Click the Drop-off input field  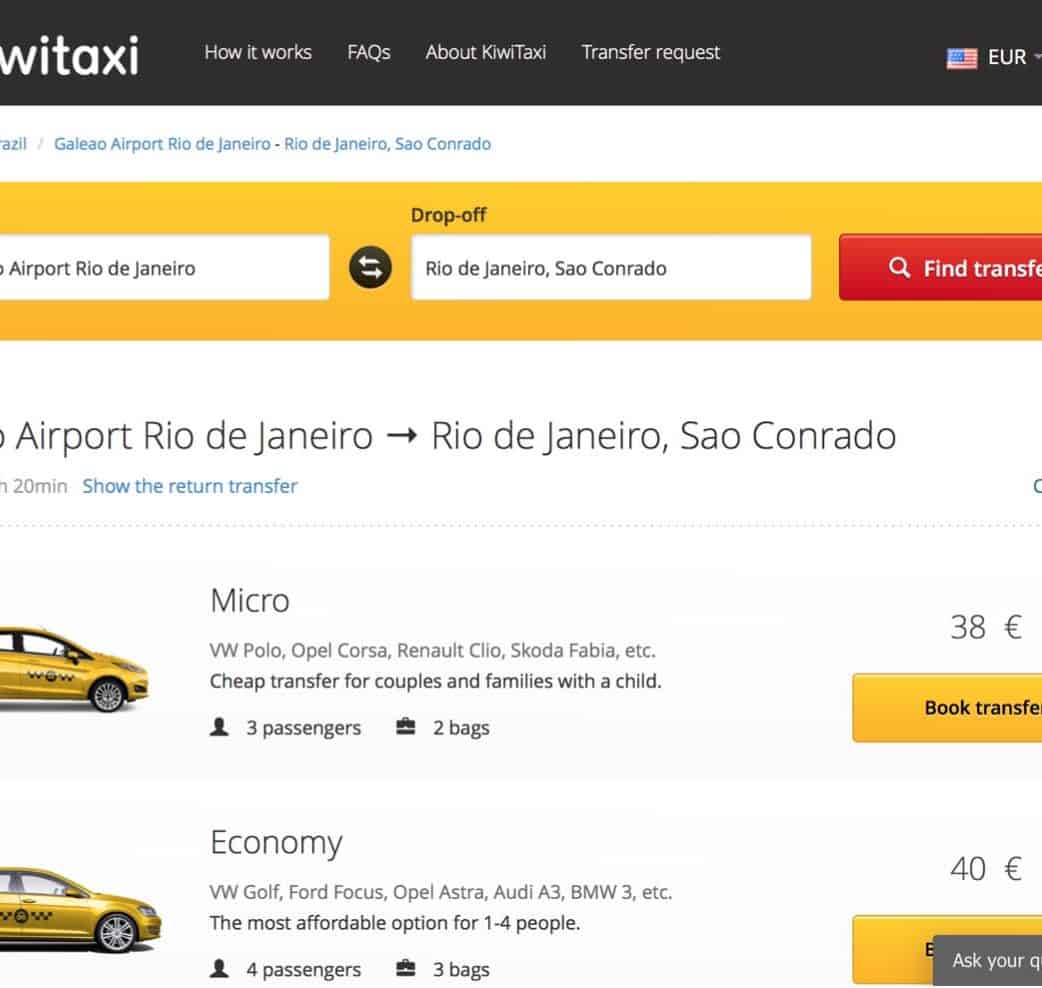click(x=610, y=268)
